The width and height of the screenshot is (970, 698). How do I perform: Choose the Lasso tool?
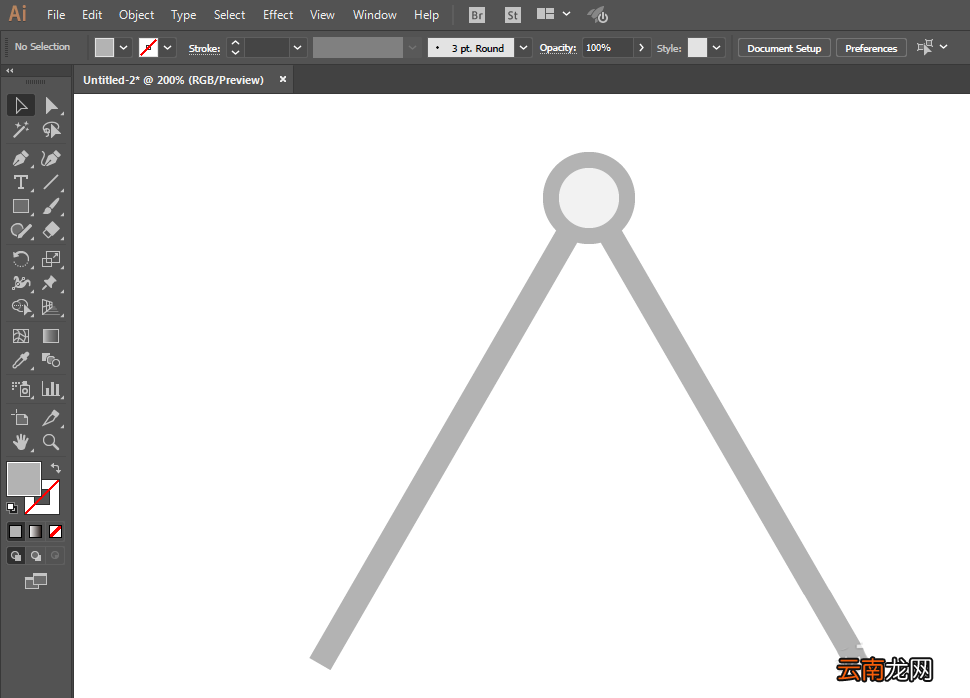51,130
